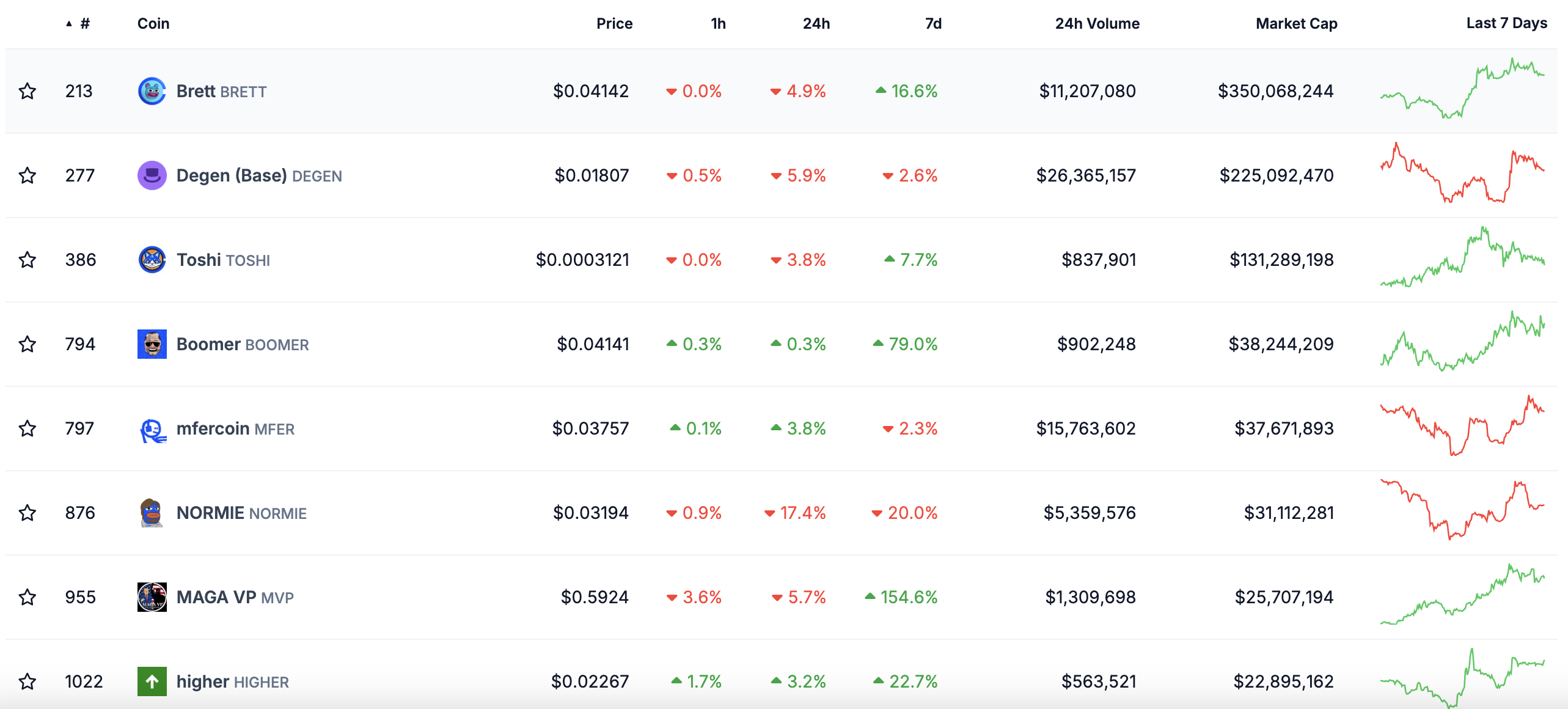Click mfercoin 24h volume $15,763,602
Viewport: 1568px width, 709px height.
[x=1086, y=428]
